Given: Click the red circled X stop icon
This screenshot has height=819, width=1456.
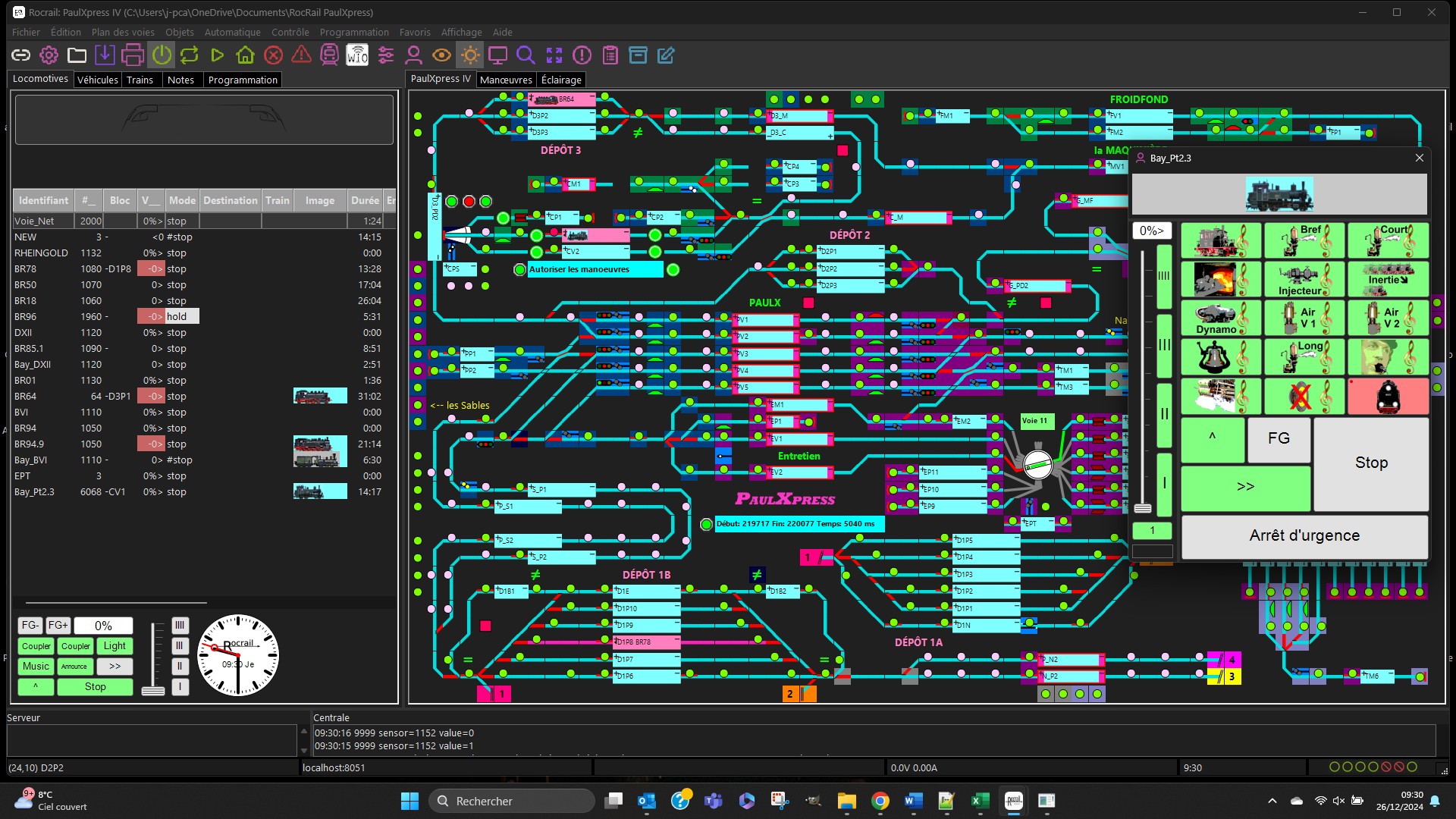Looking at the screenshot, I should [273, 55].
